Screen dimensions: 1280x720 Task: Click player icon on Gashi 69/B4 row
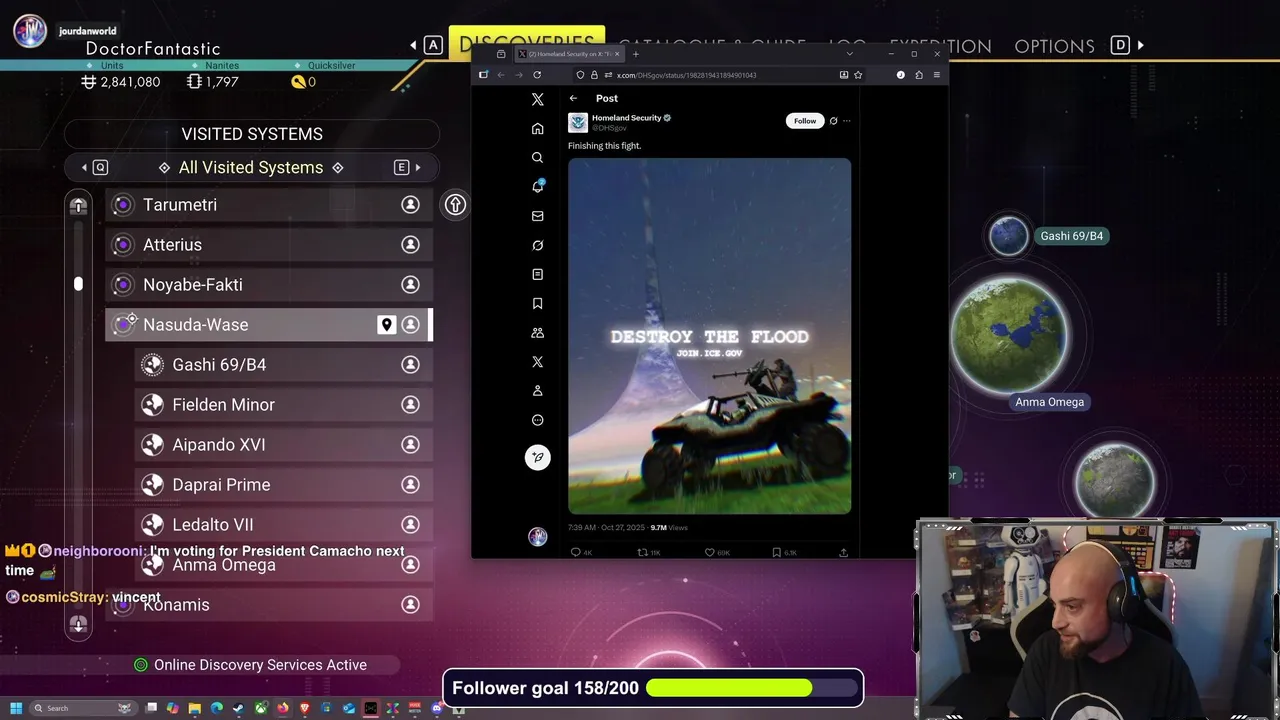point(410,365)
